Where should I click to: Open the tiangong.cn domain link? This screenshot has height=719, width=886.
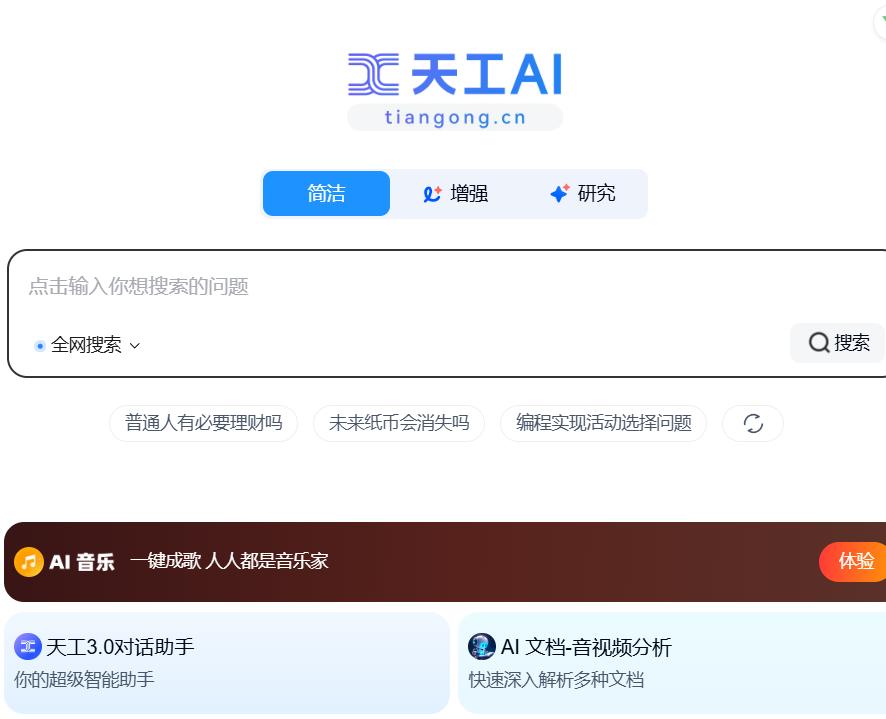coord(455,118)
